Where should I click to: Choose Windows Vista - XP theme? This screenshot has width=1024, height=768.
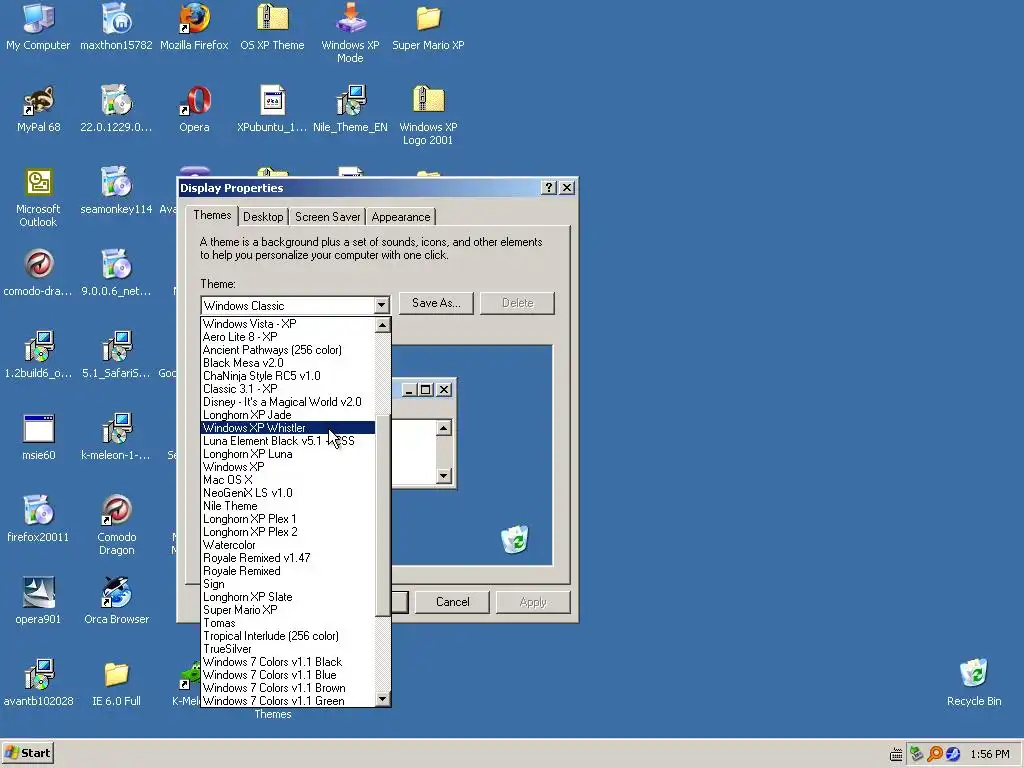(x=288, y=324)
